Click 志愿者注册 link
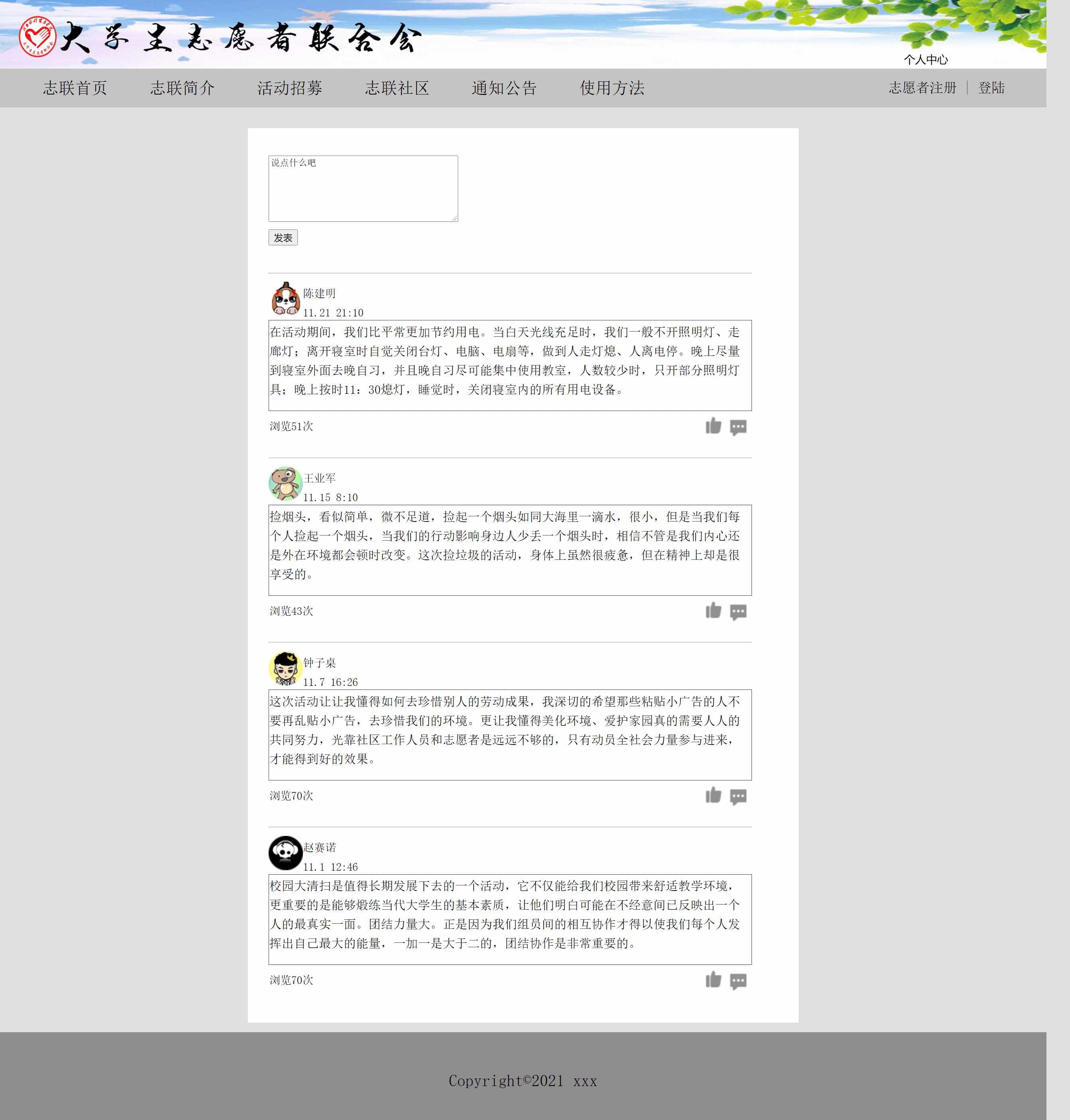Screen dimensions: 1070x1120 tap(922, 88)
